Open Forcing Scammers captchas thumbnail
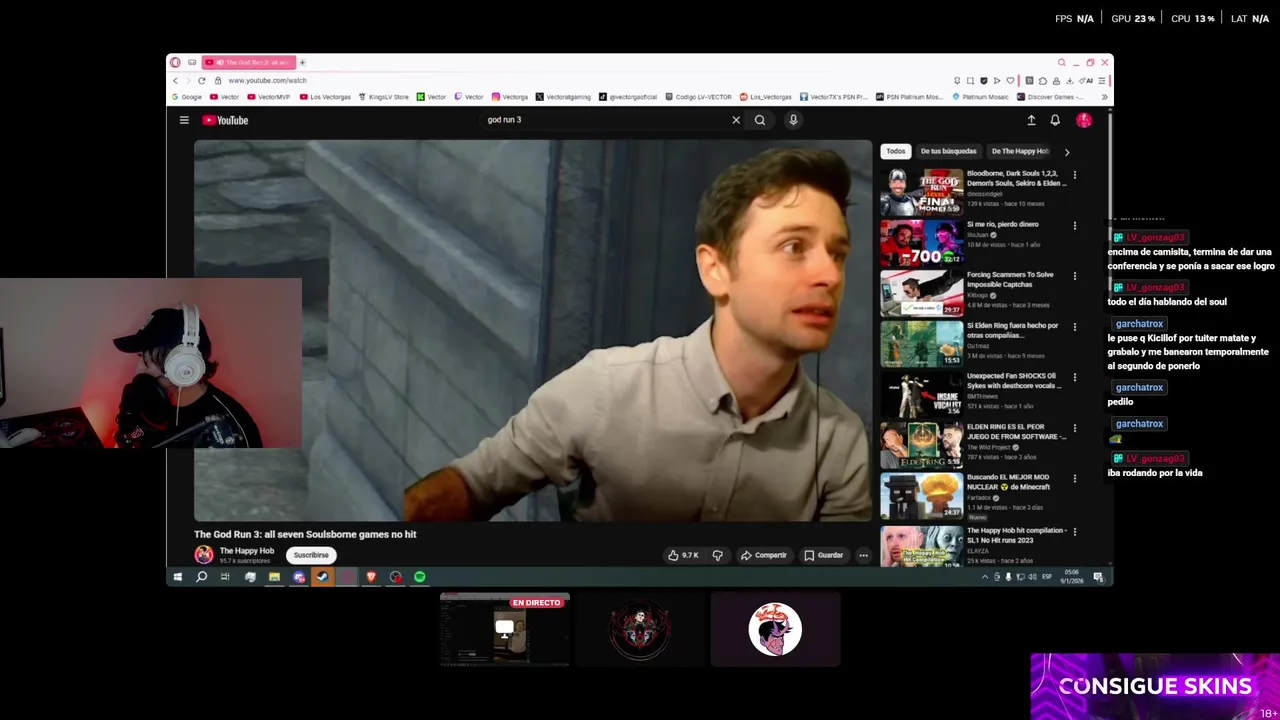The image size is (1280, 720). pos(921,293)
